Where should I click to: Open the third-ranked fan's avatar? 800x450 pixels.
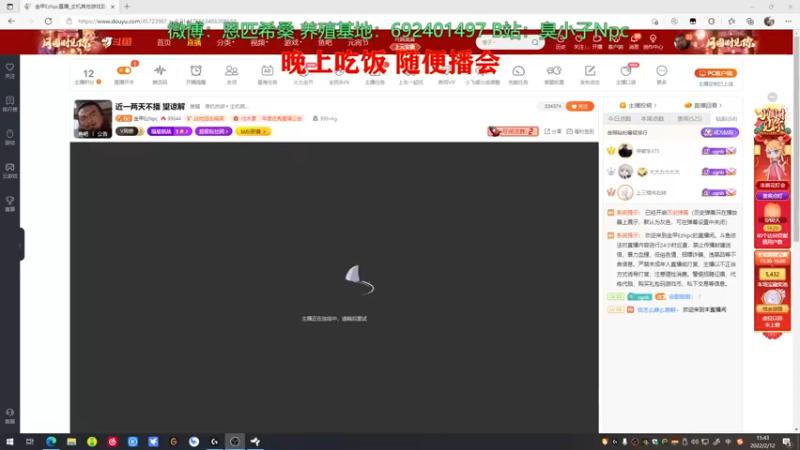625,192
